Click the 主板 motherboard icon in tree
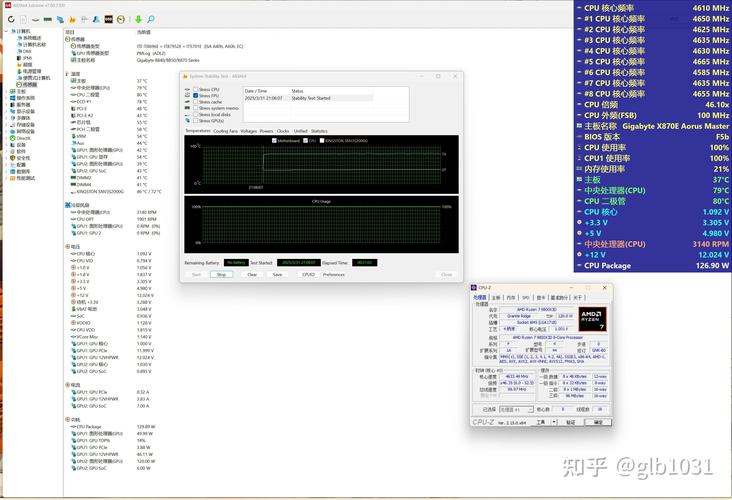 [x=13, y=92]
